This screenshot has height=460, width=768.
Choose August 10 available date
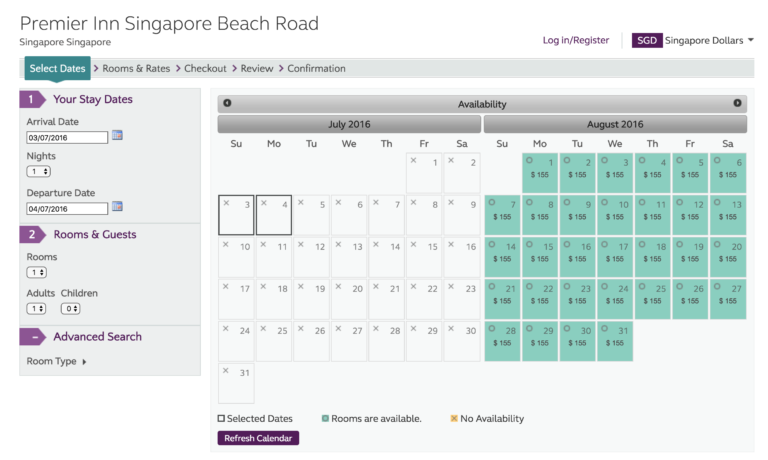[x=615, y=215]
